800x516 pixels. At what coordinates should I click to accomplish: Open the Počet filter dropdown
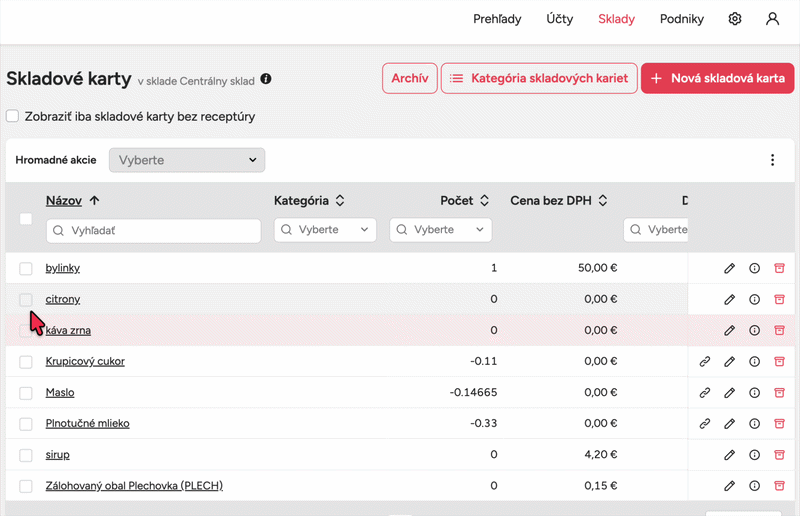440,230
